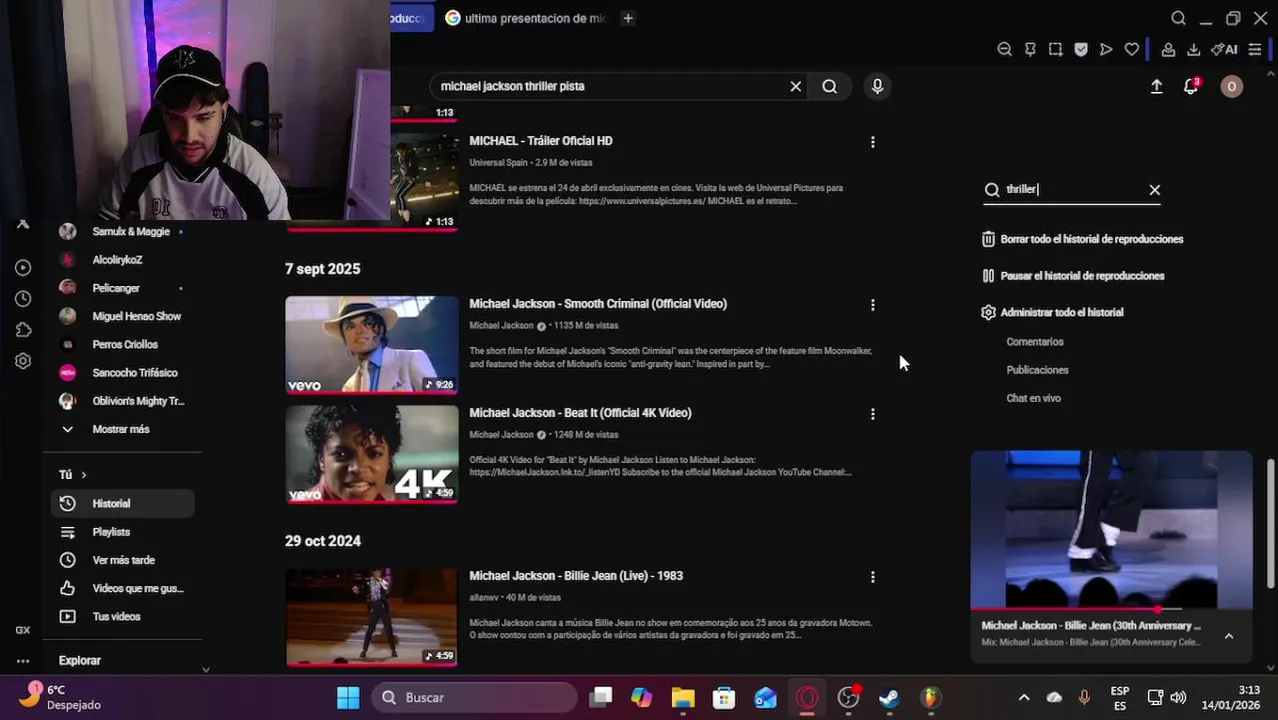Seek on the miniplayer red progress bar
The width and height of the screenshot is (1278, 720).
coord(1111,609)
